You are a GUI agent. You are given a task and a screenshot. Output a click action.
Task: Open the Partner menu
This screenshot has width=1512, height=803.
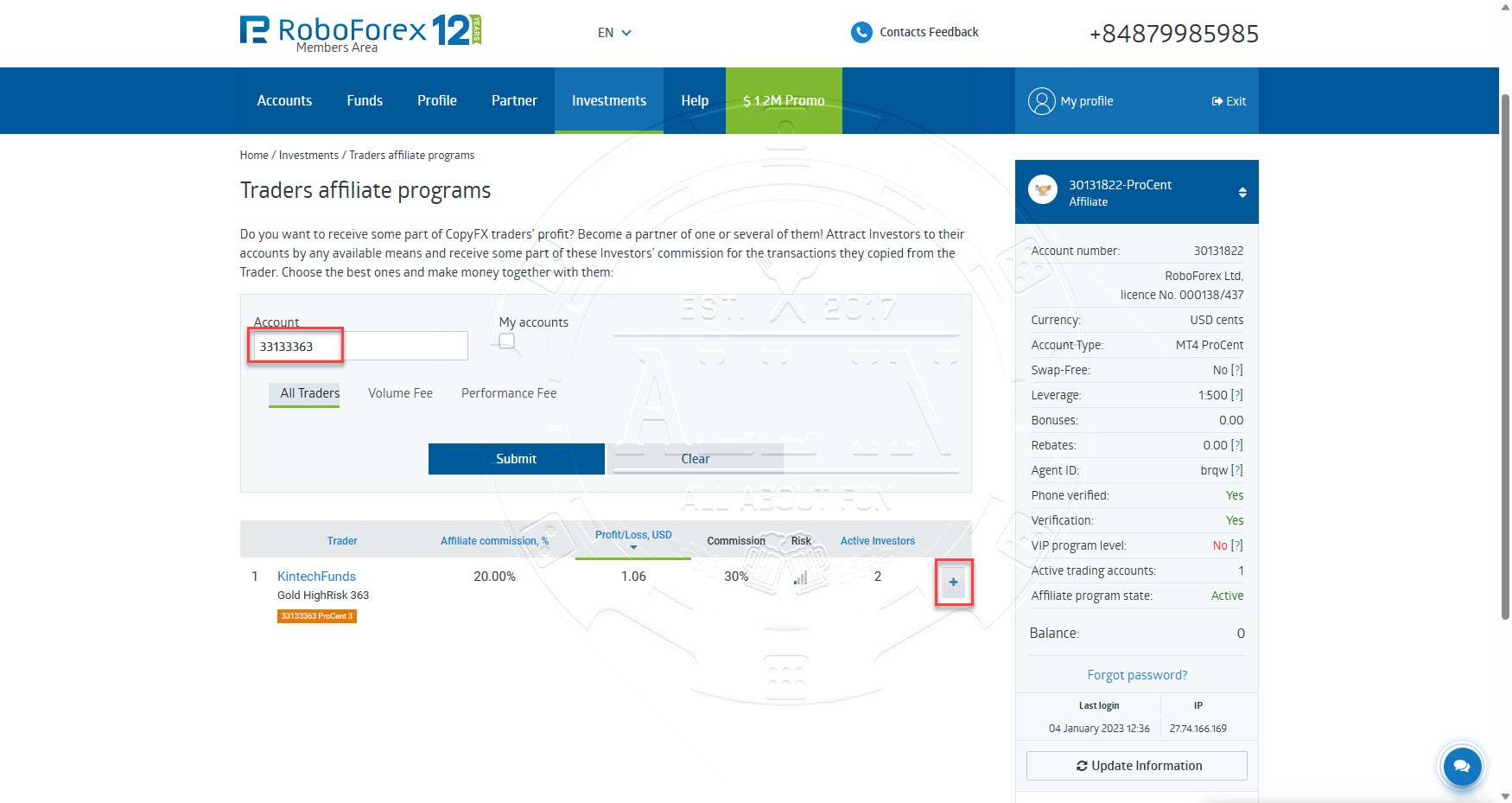point(514,101)
